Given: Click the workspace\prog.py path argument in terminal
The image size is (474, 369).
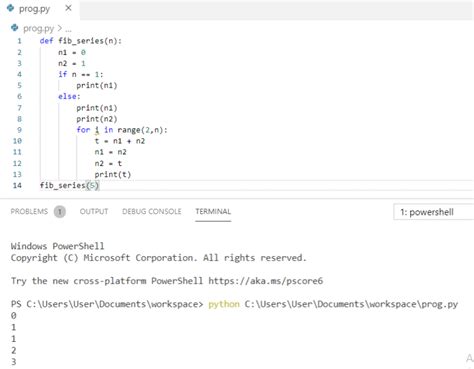Looking at the screenshot, I should point(351,304).
